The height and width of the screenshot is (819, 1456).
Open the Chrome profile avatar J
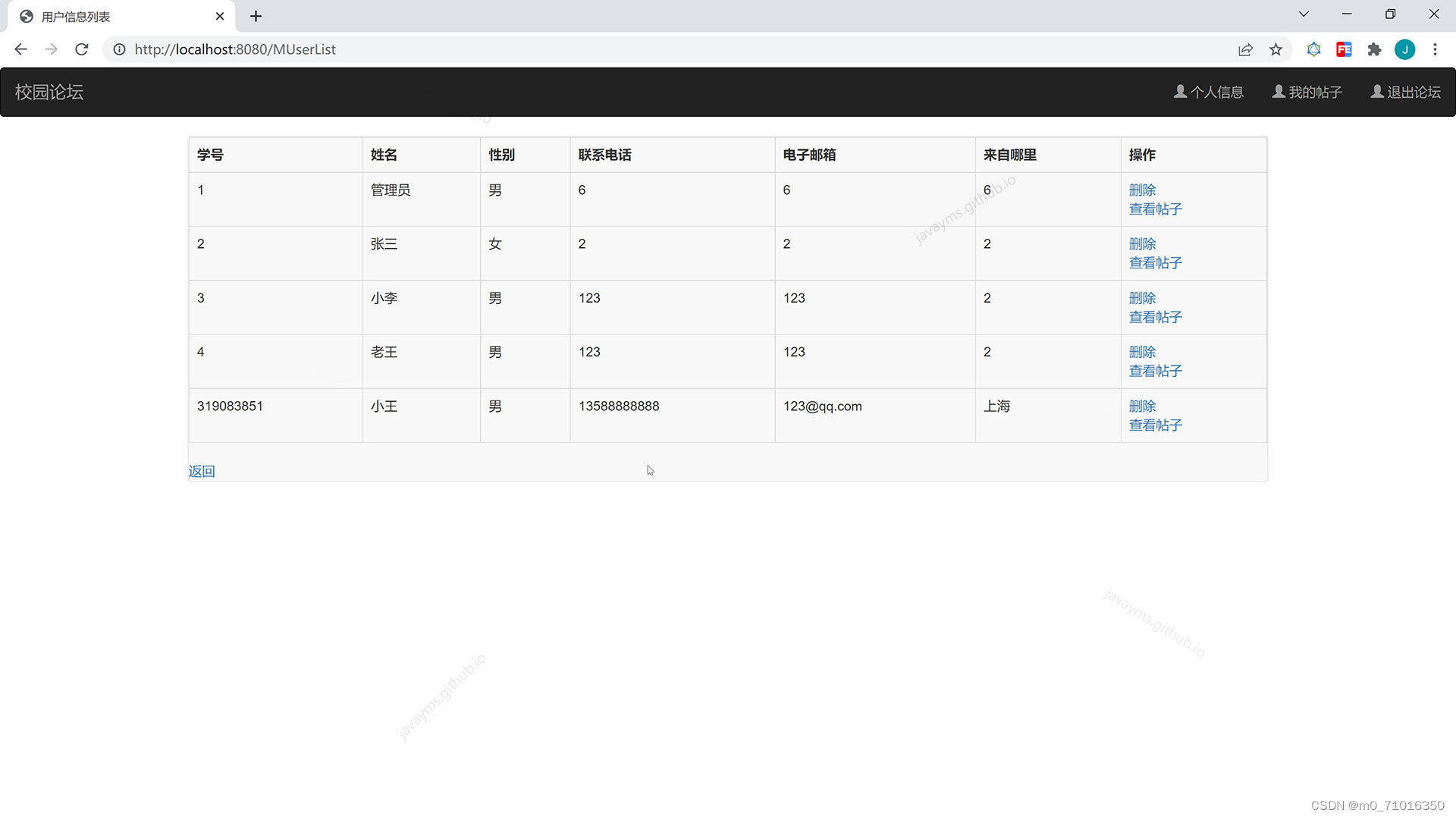(x=1404, y=49)
